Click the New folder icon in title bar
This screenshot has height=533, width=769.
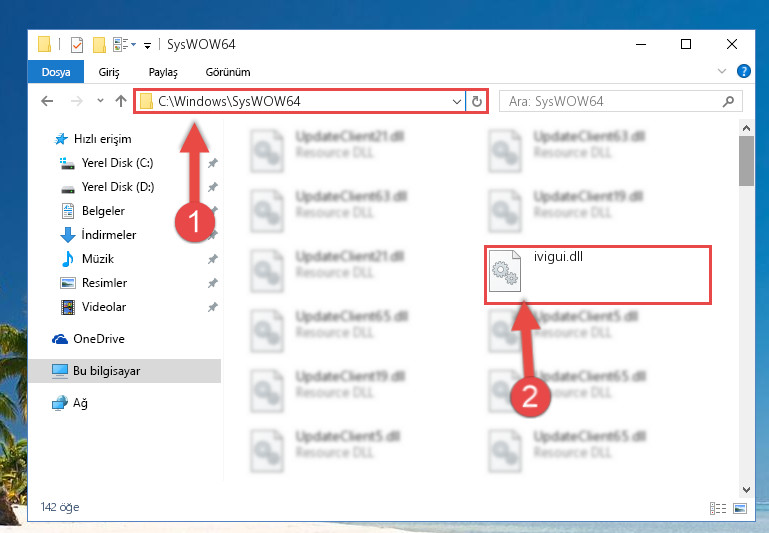pyautogui.click(x=99, y=45)
